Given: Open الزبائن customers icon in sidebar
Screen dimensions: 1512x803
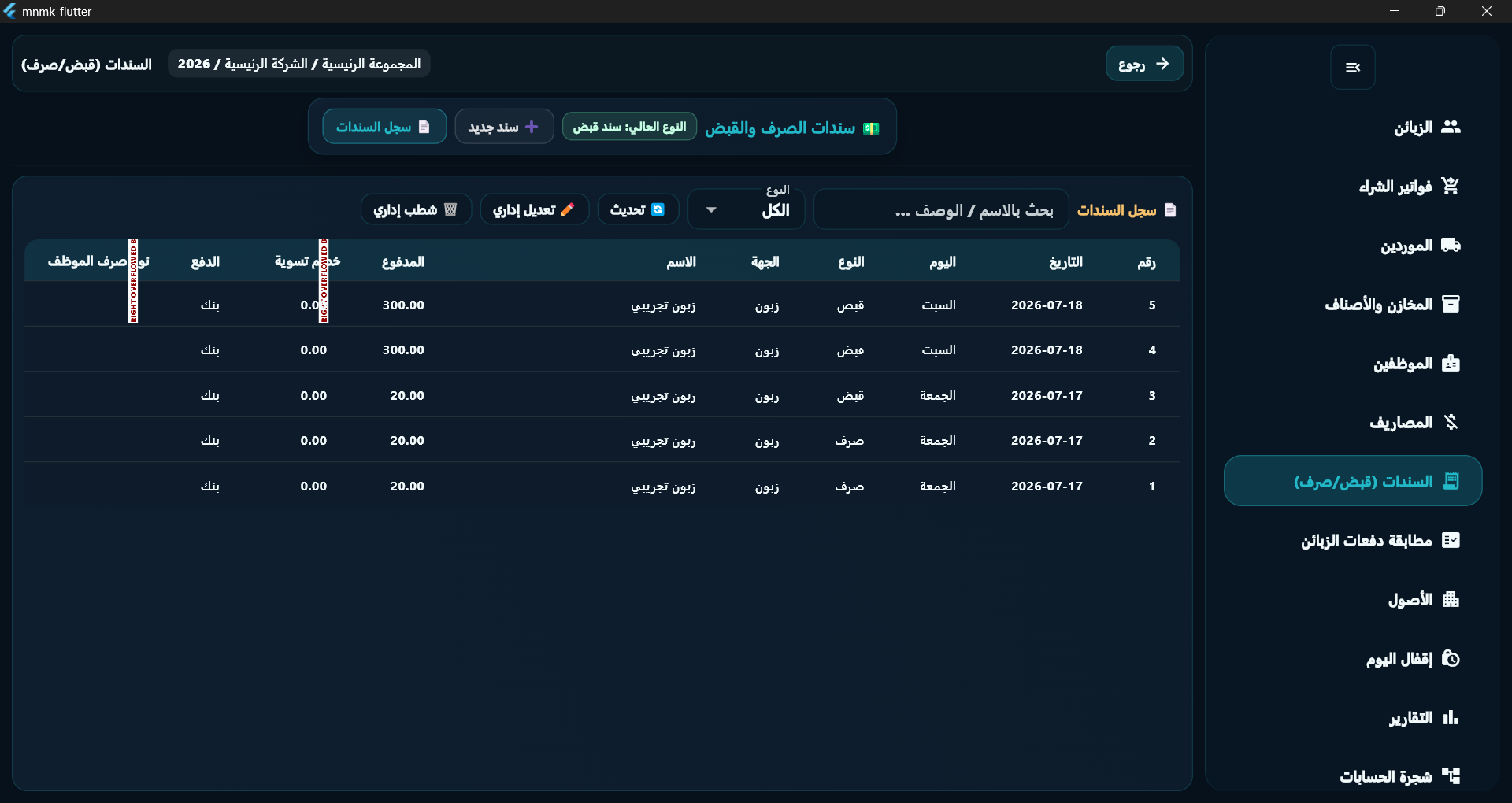Looking at the screenshot, I should click(1451, 127).
